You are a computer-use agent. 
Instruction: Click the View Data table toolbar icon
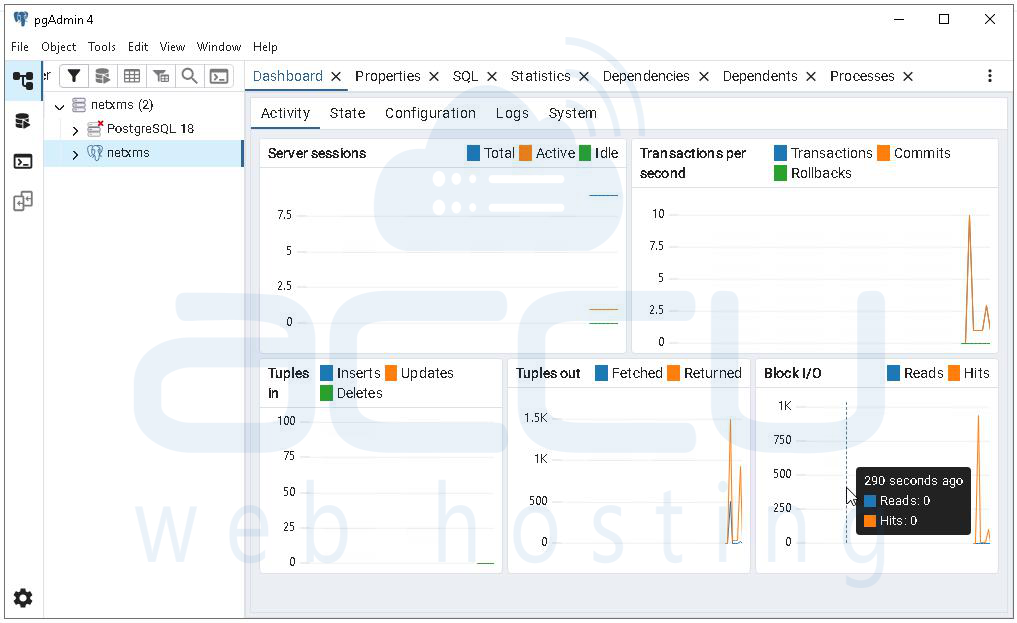click(x=132, y=76)
